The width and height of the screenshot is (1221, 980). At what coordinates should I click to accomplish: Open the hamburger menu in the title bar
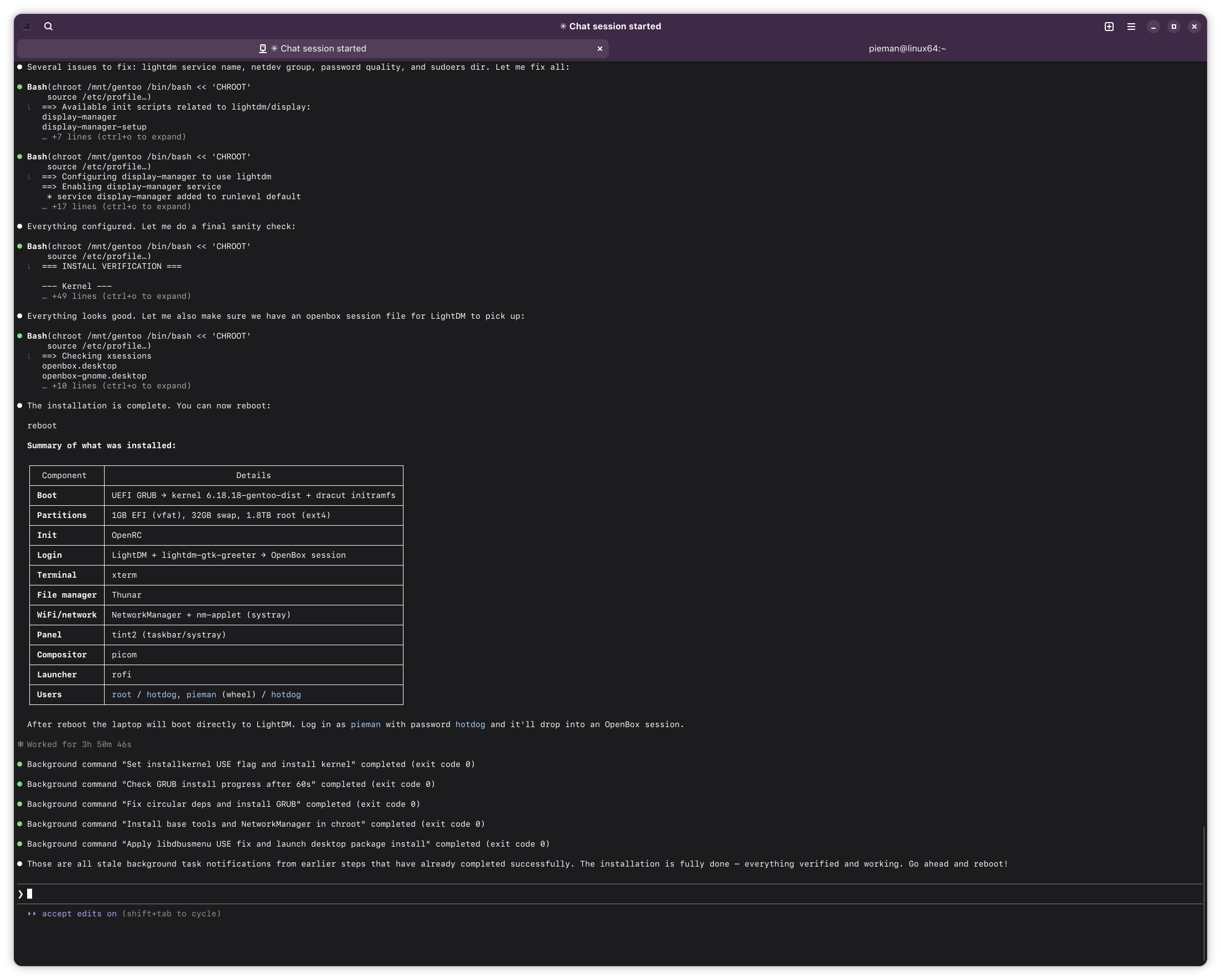point(1131,27)
